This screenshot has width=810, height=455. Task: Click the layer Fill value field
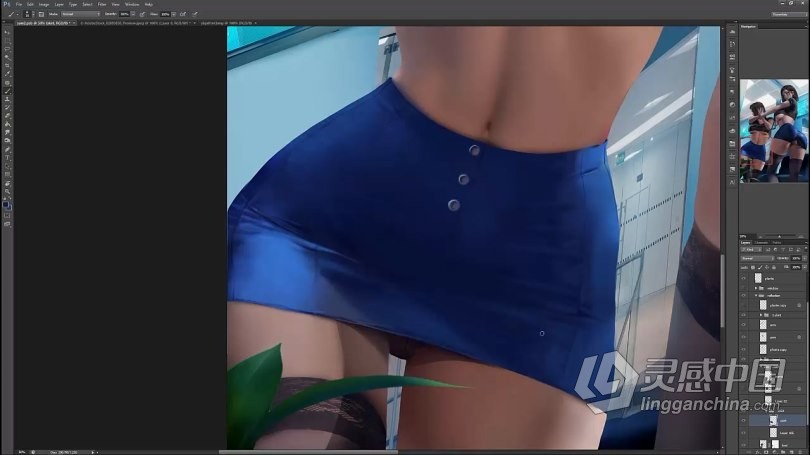click(x=796, y=267)
